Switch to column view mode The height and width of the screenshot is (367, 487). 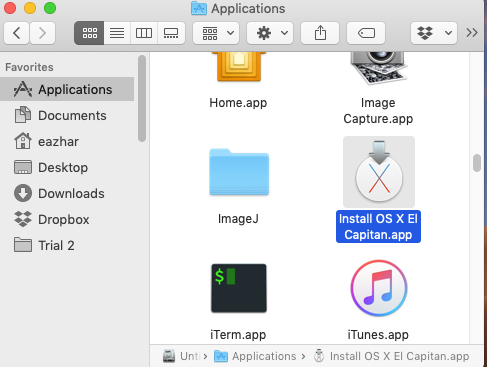144,33
